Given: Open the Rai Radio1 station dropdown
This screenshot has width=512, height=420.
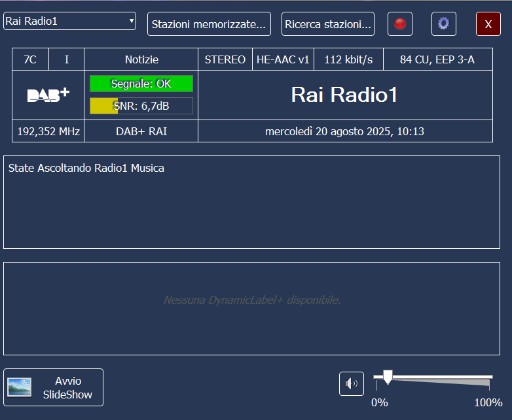Looking at the screenshot, I should pos(69,21).
